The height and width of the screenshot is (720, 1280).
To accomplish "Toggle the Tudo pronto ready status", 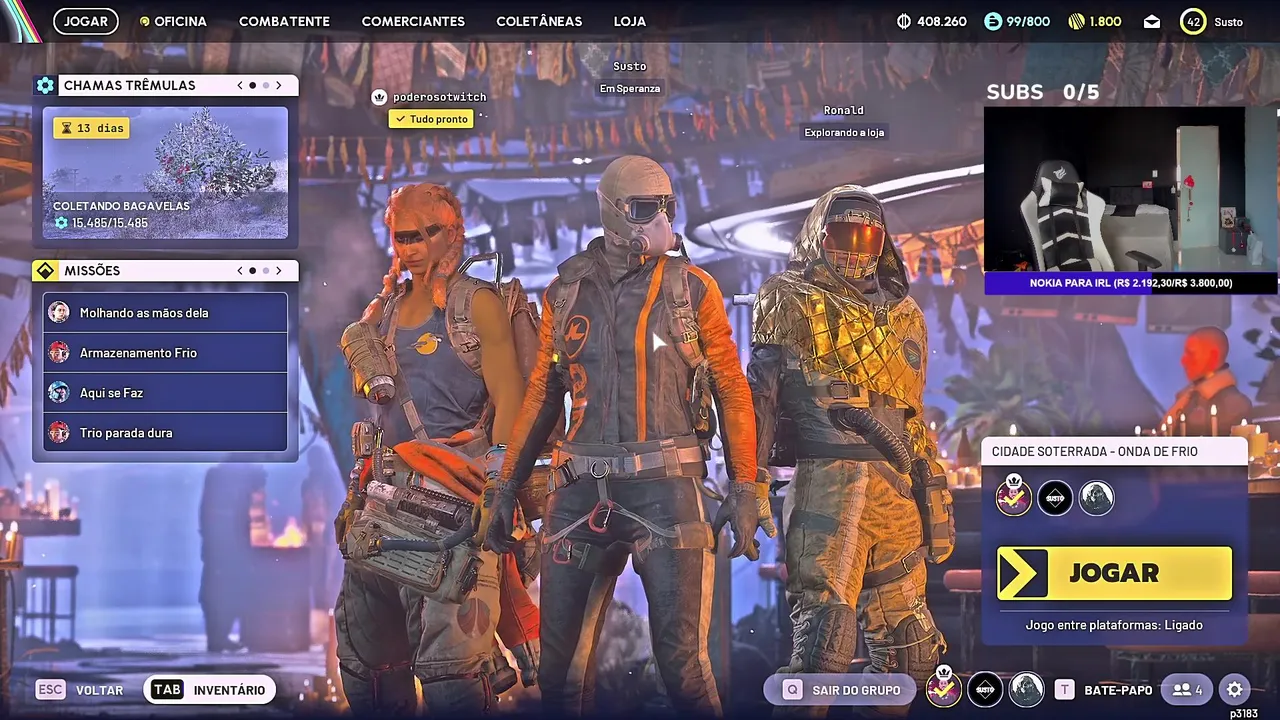I will pyautogui.click(x=431, y=119).
